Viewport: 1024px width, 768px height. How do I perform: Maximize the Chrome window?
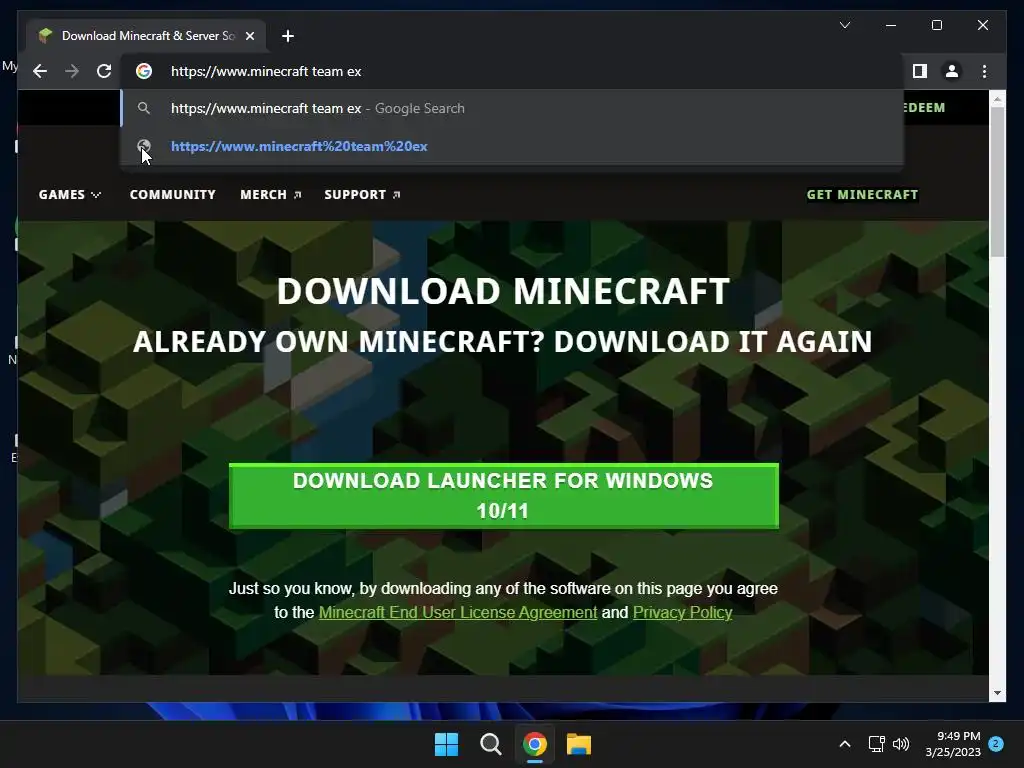pos(936,25)
